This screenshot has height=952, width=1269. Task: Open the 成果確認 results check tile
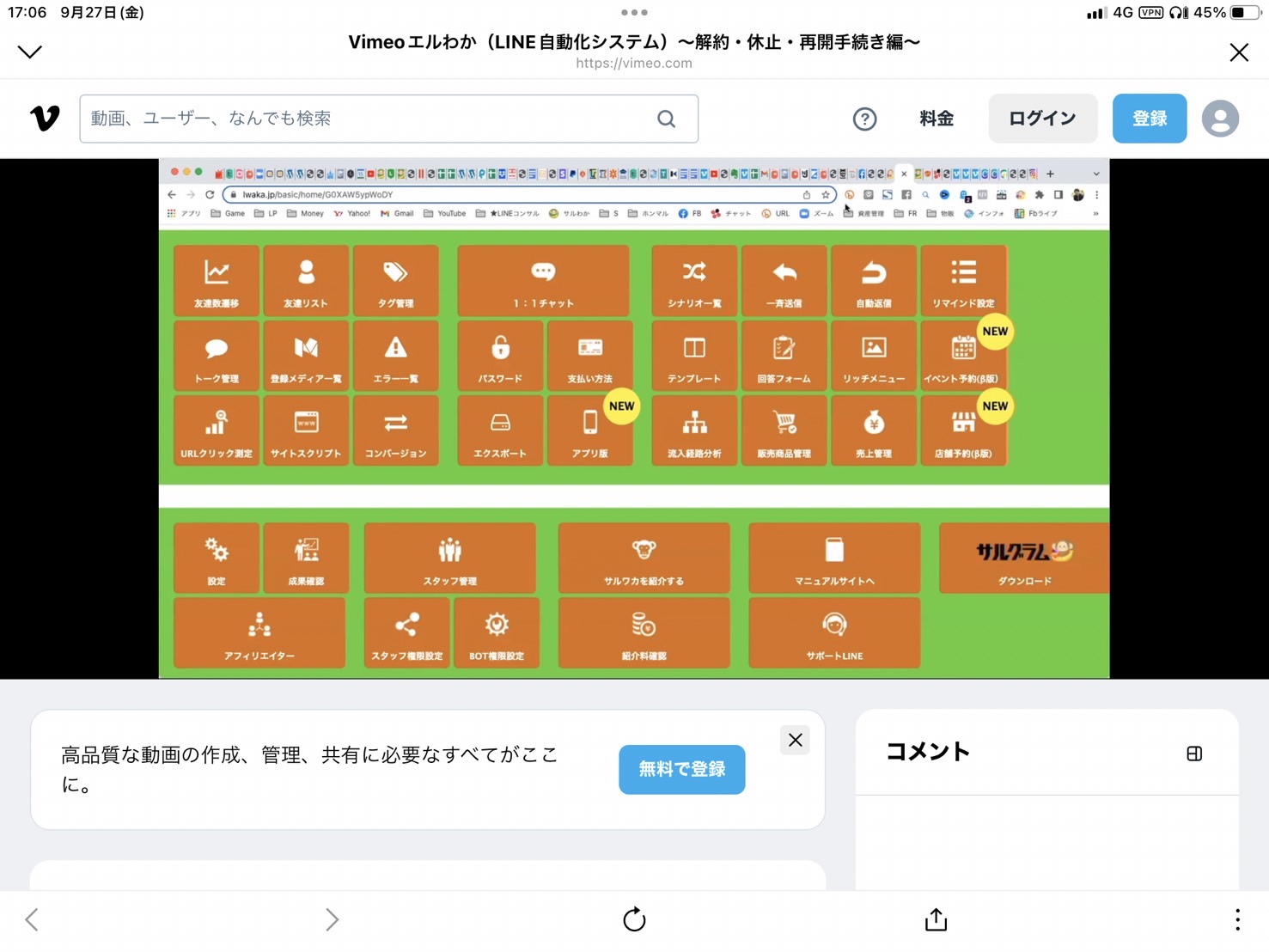tap(306, 558)
